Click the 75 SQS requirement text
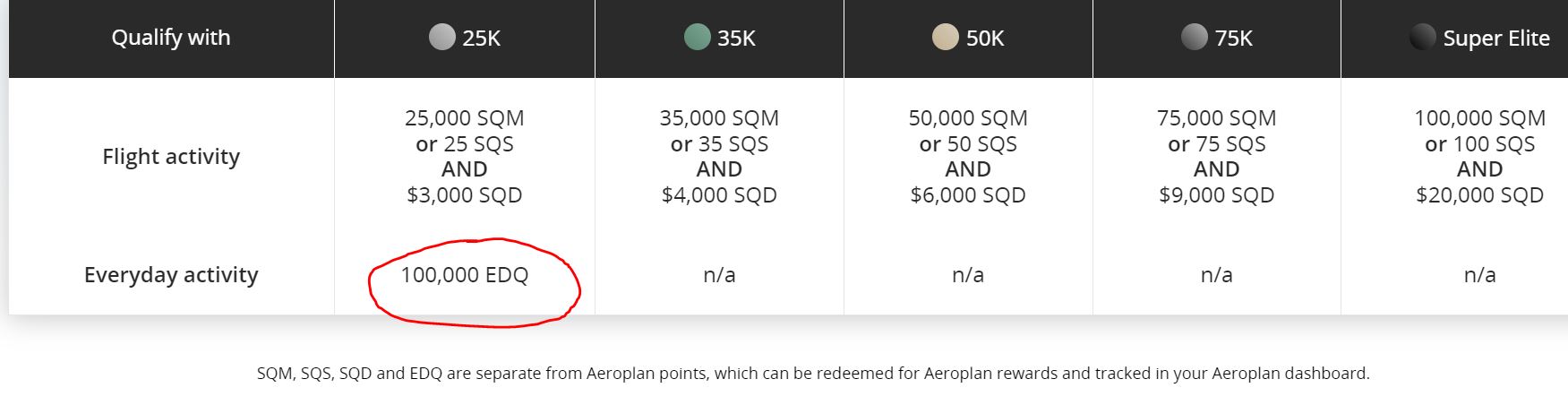This screenshot has width=1568, height=405. [x=1231, y=144]
